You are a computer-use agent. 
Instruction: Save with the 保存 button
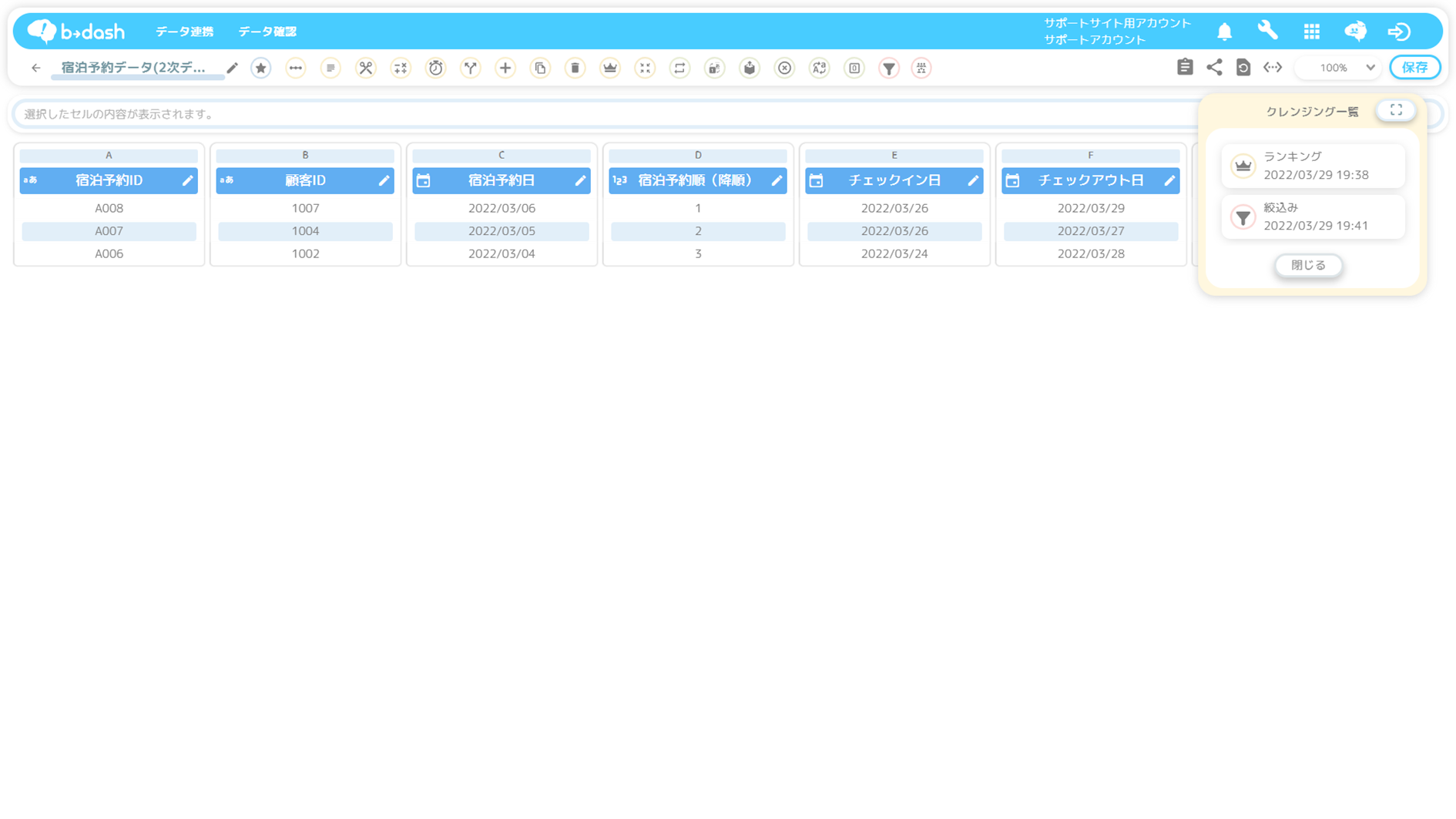pos(1415,68)
